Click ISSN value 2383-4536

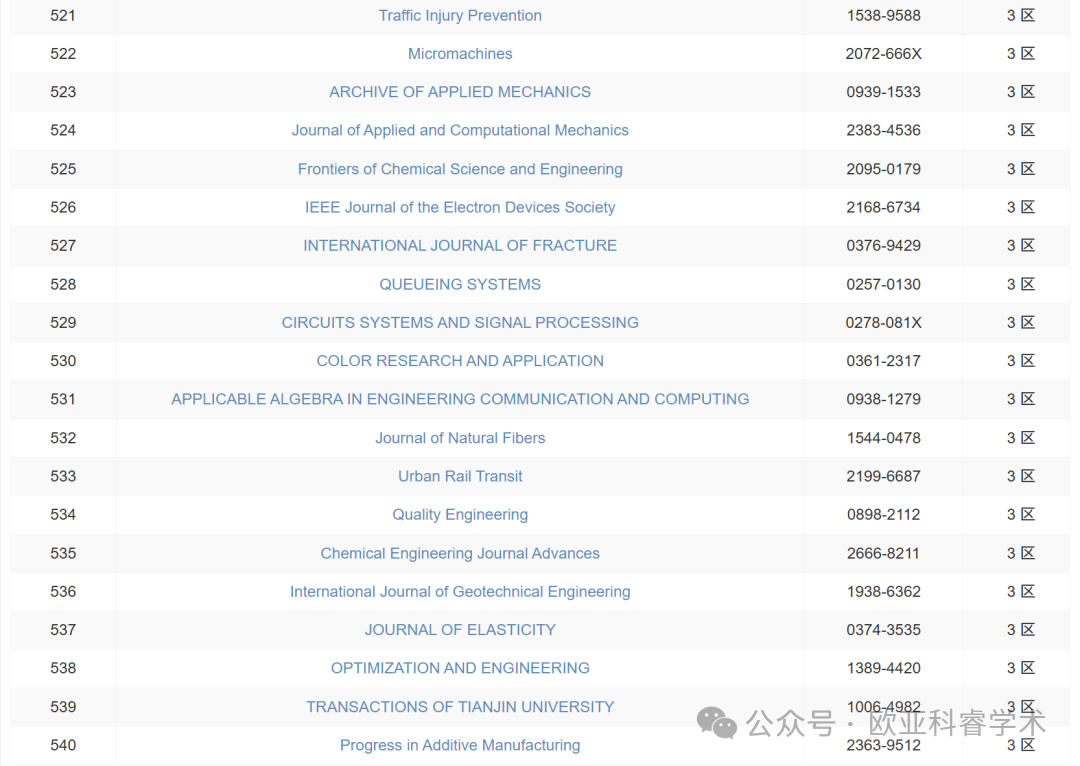click(x=884, y=130)
